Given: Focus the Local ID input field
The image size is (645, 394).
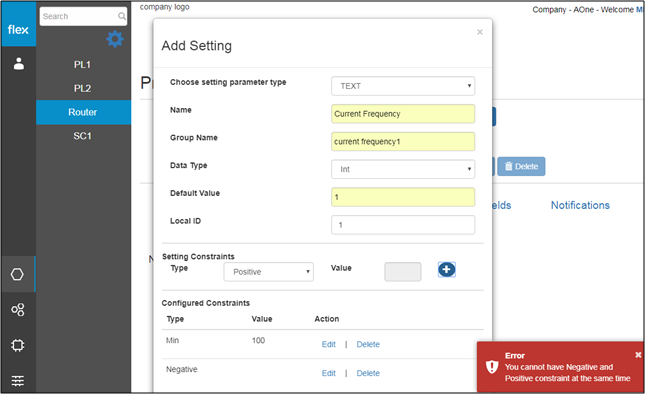Looking at the screenshot, I should coord(403,225).
